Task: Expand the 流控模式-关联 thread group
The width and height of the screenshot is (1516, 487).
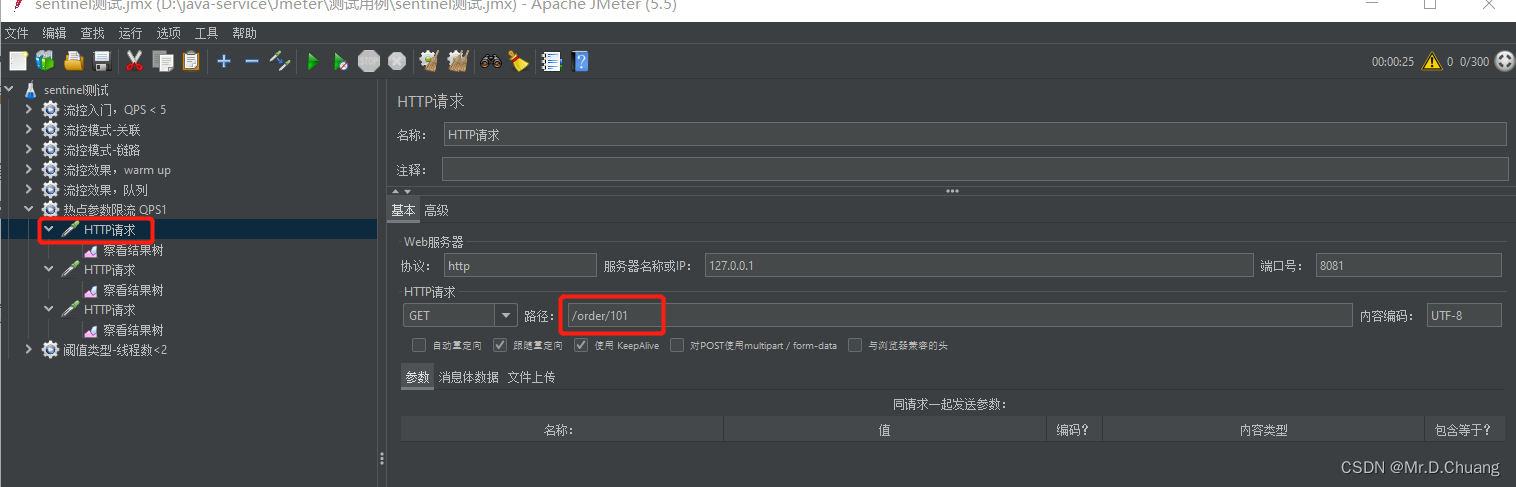Action: tap(29, 130)
